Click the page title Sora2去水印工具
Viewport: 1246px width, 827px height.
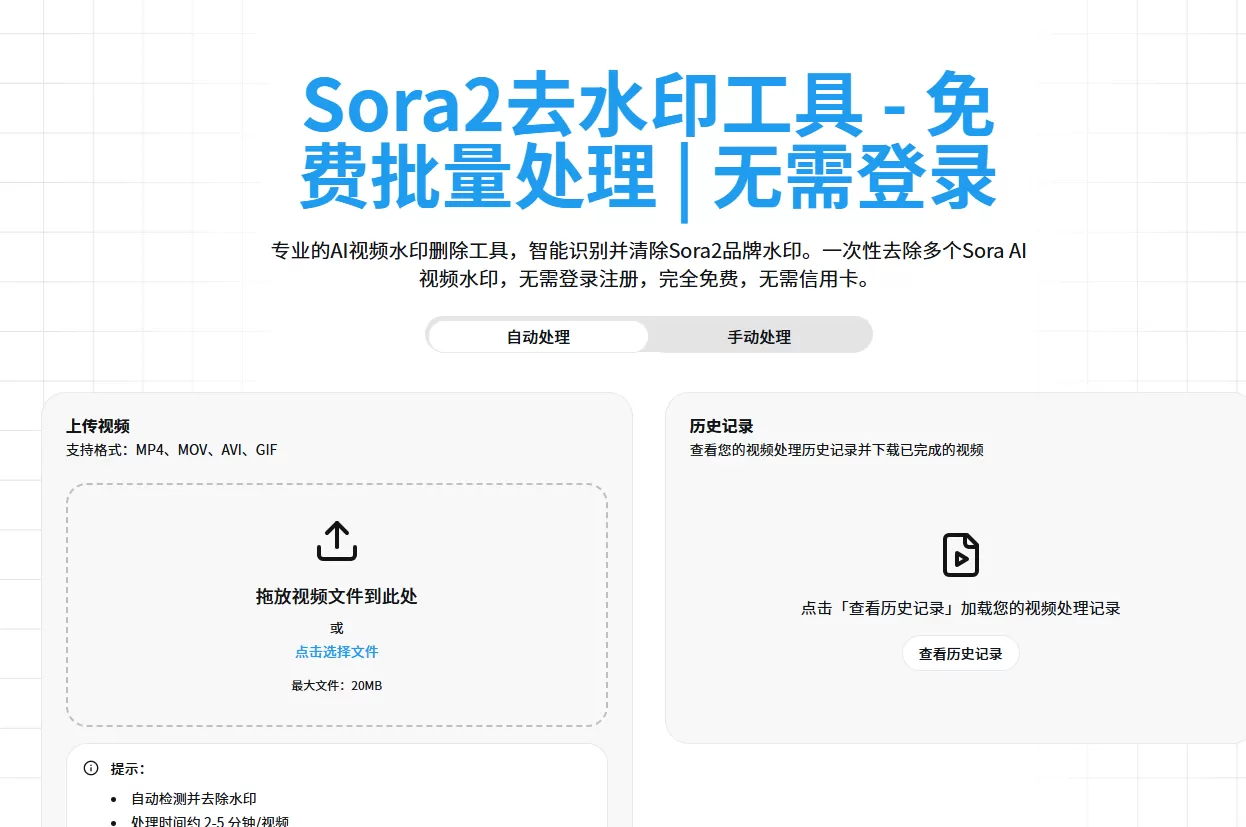[648, 140]
